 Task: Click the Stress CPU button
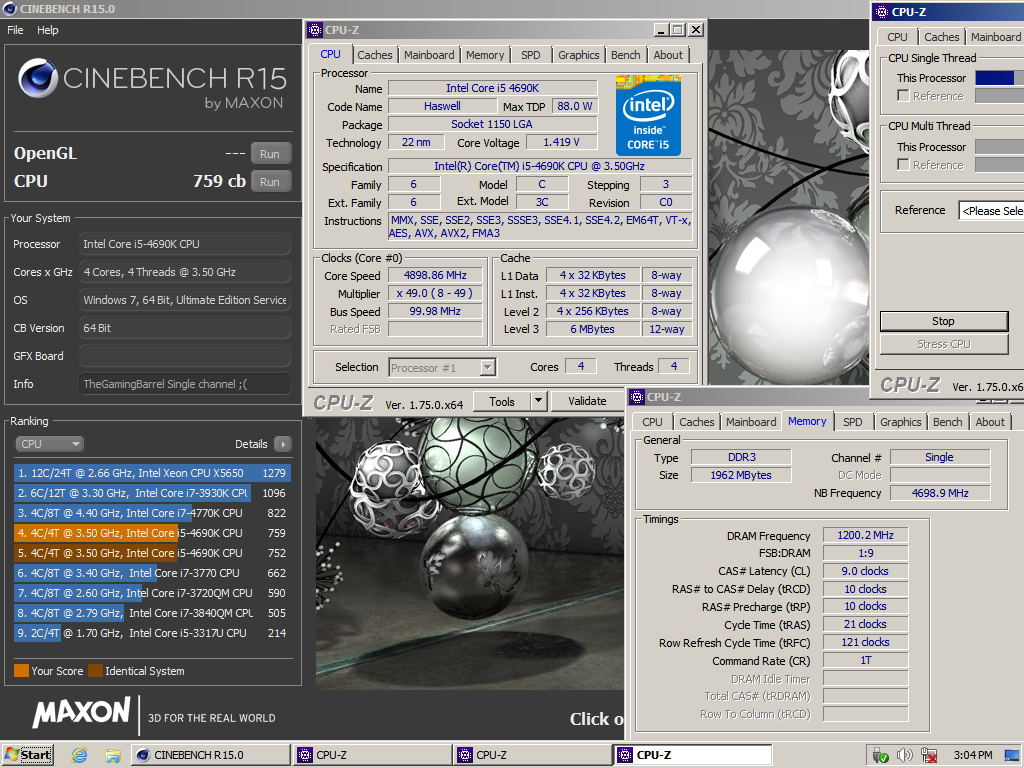(943, 344)
